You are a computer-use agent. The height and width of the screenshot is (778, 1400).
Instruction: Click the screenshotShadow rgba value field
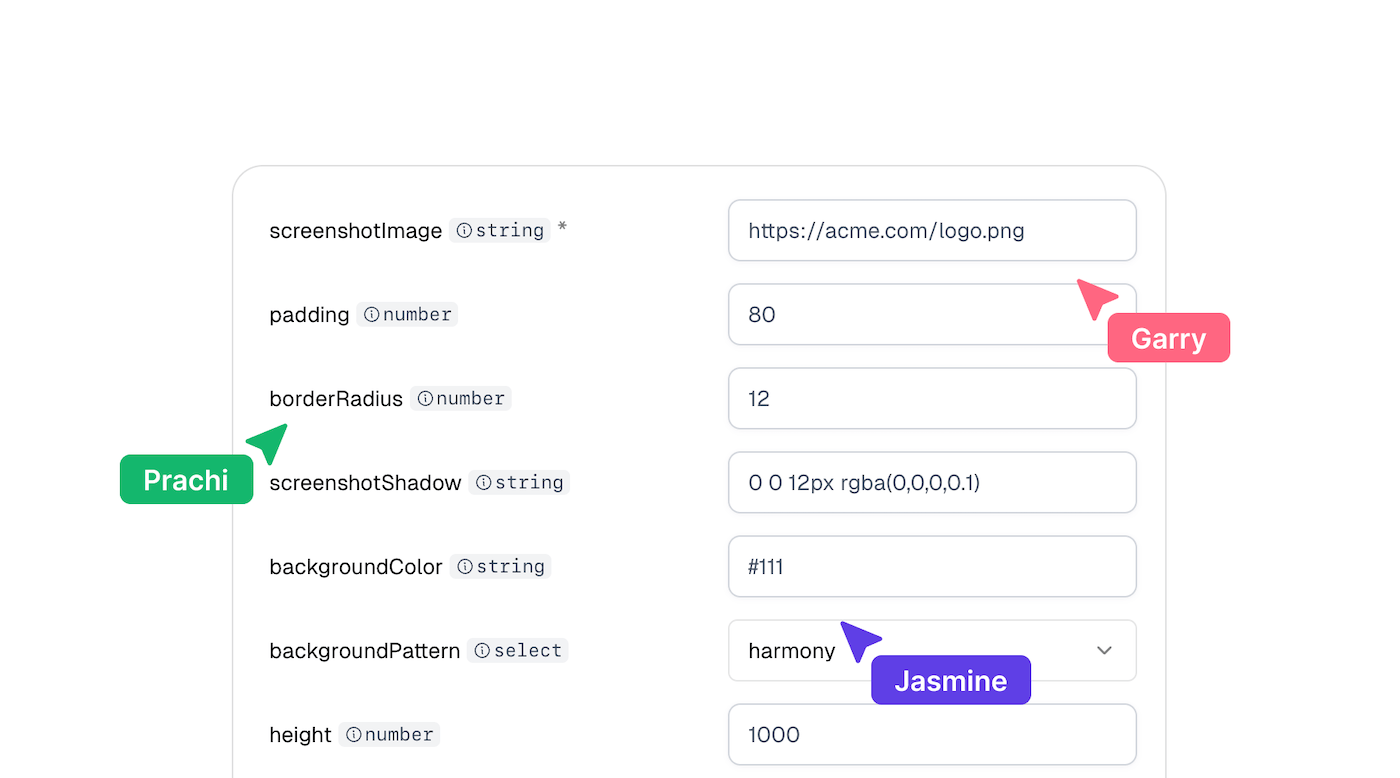pos(932,482)
